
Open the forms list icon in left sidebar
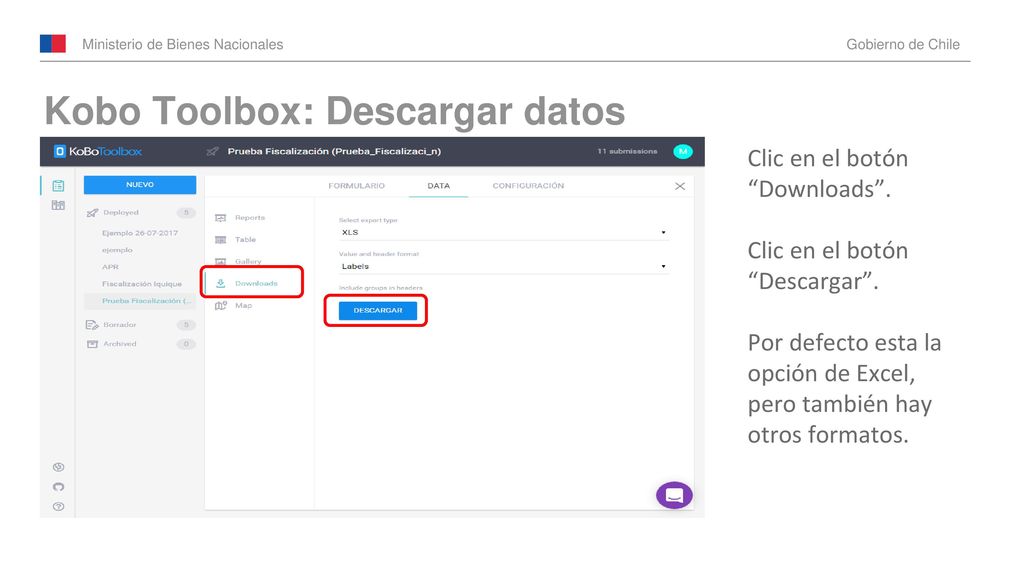click(x=58, y=186)
